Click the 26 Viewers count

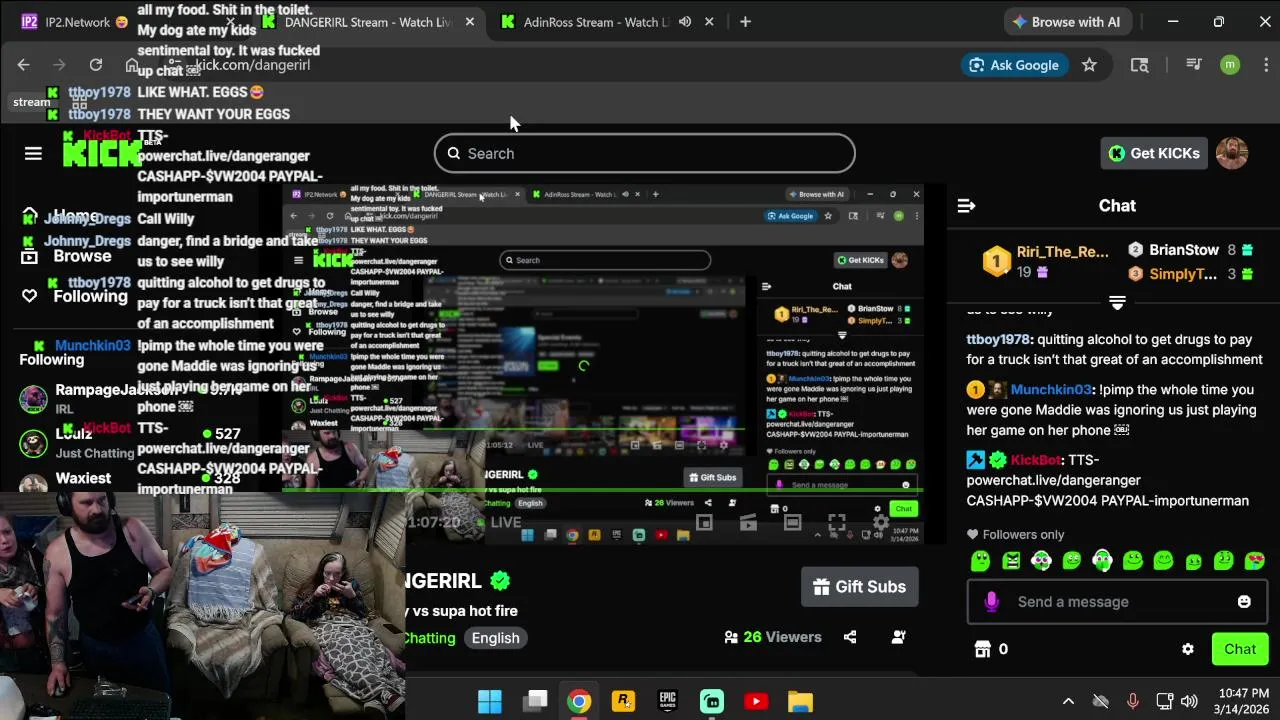click(772, 637)
